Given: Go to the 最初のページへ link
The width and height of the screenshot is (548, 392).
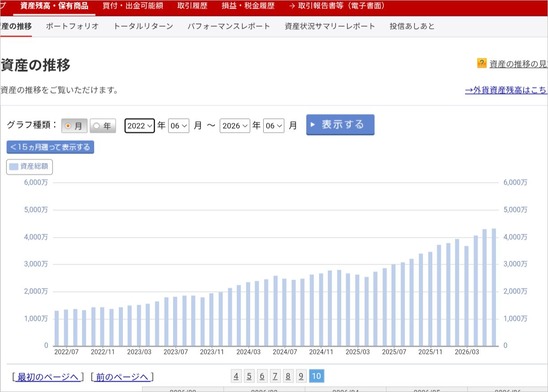Looking at the screenshot, I should pyautogui.click(x=48, y=377).
